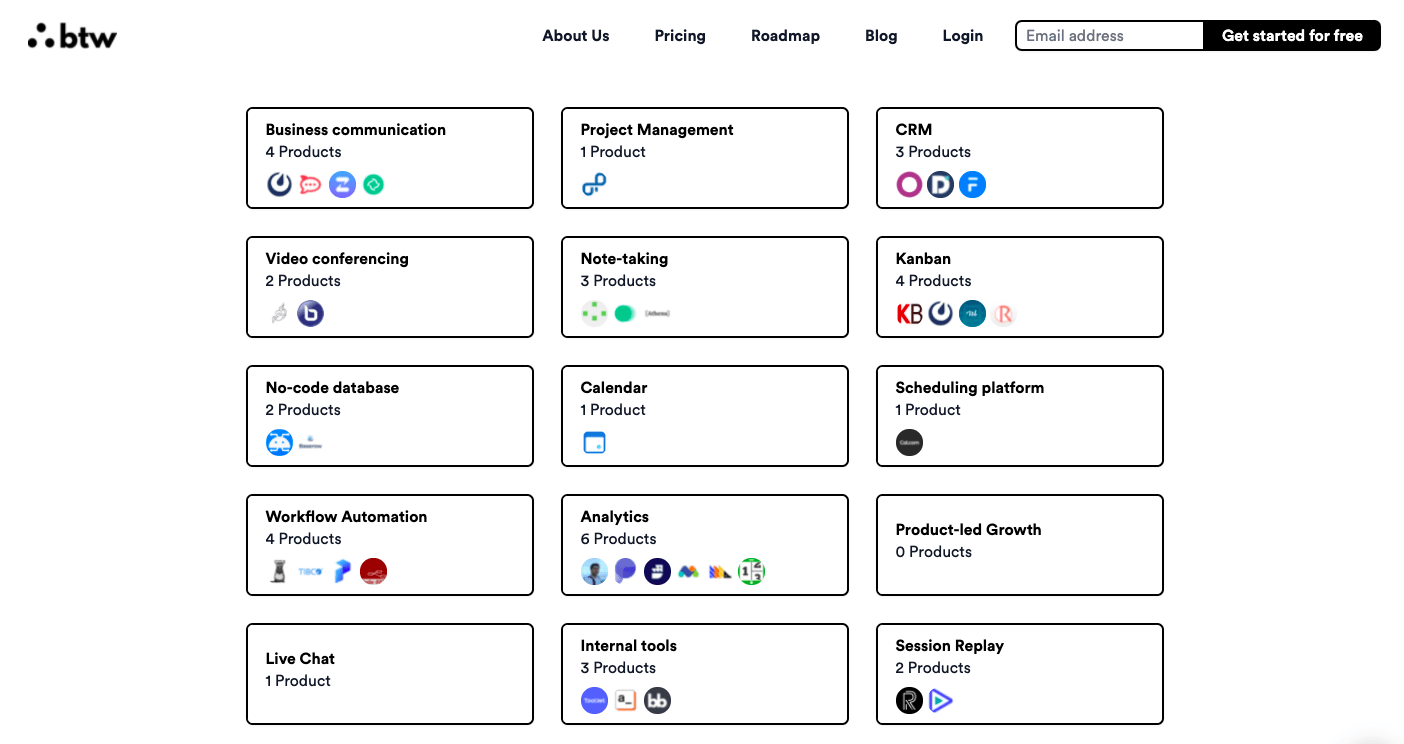Screen dimensions: 1404x744
Task: Click the blue play icon under Session Replay
Action: [x=941, y=700]
